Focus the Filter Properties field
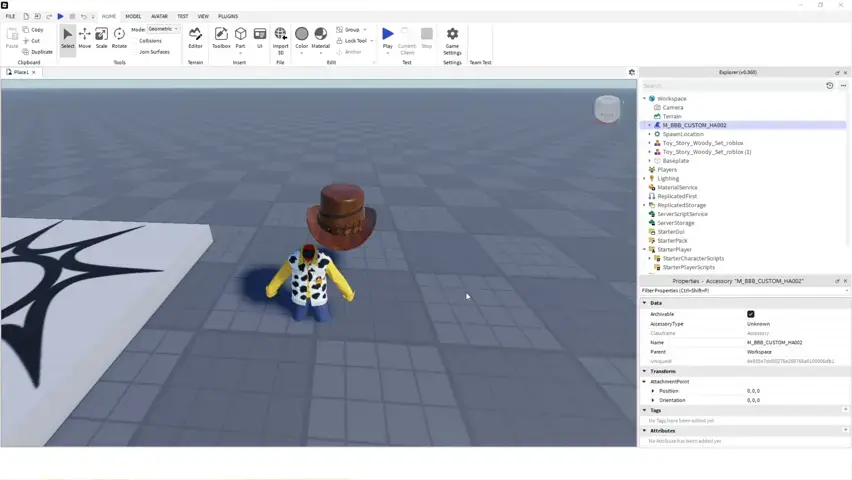The height and width of the screenshot is (480, 852). (x=743, y=291)
